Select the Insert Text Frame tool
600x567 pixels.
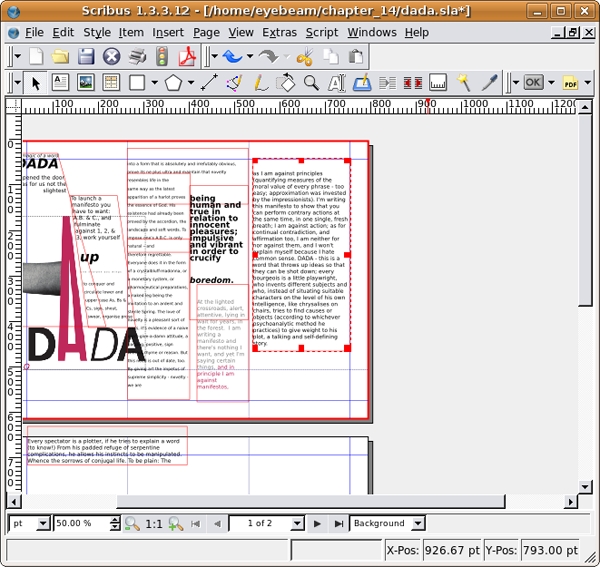[60, 82]
